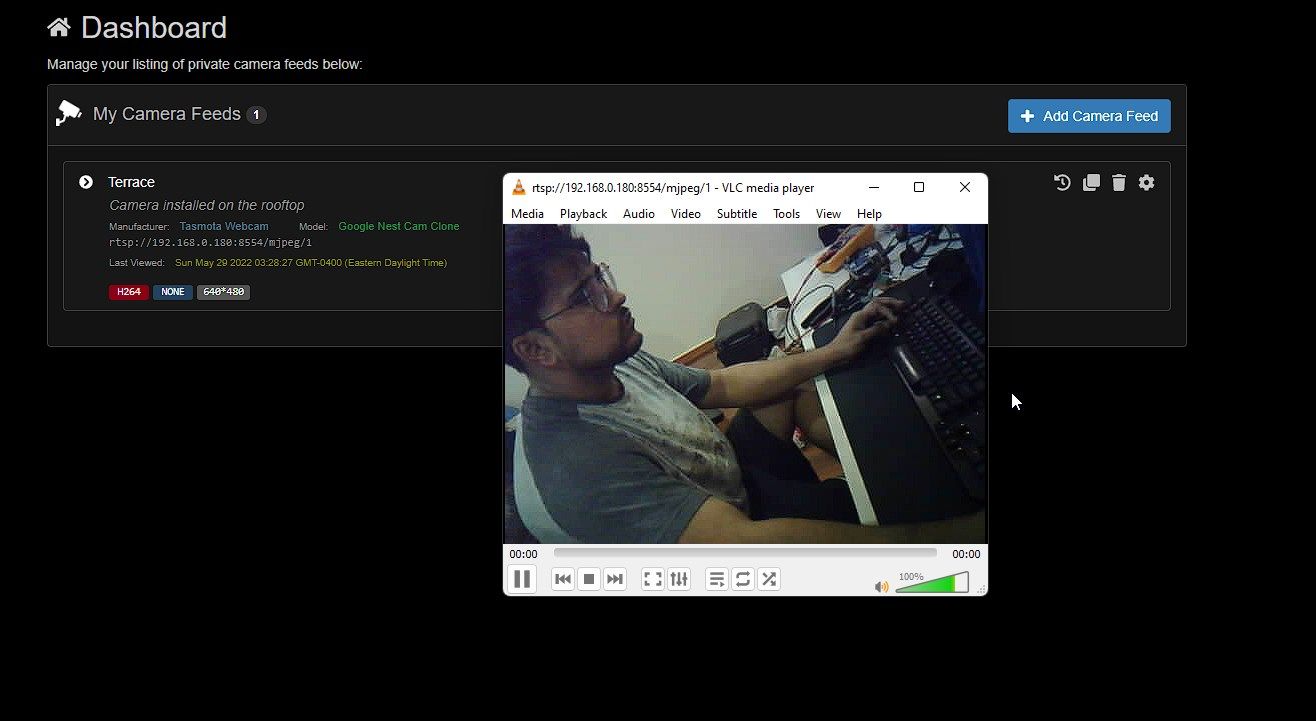Open history for the Terrace camera

1062,182
